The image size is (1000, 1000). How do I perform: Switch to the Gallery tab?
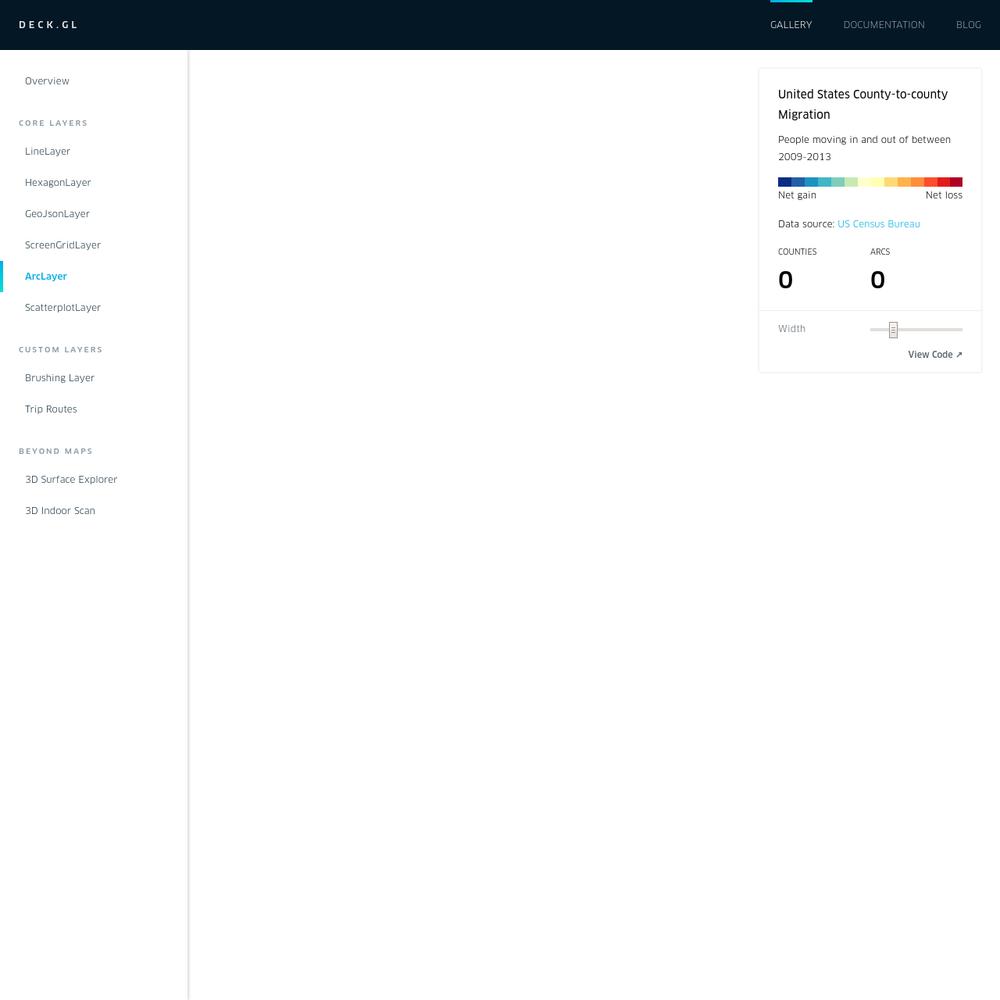coord(791,25)
